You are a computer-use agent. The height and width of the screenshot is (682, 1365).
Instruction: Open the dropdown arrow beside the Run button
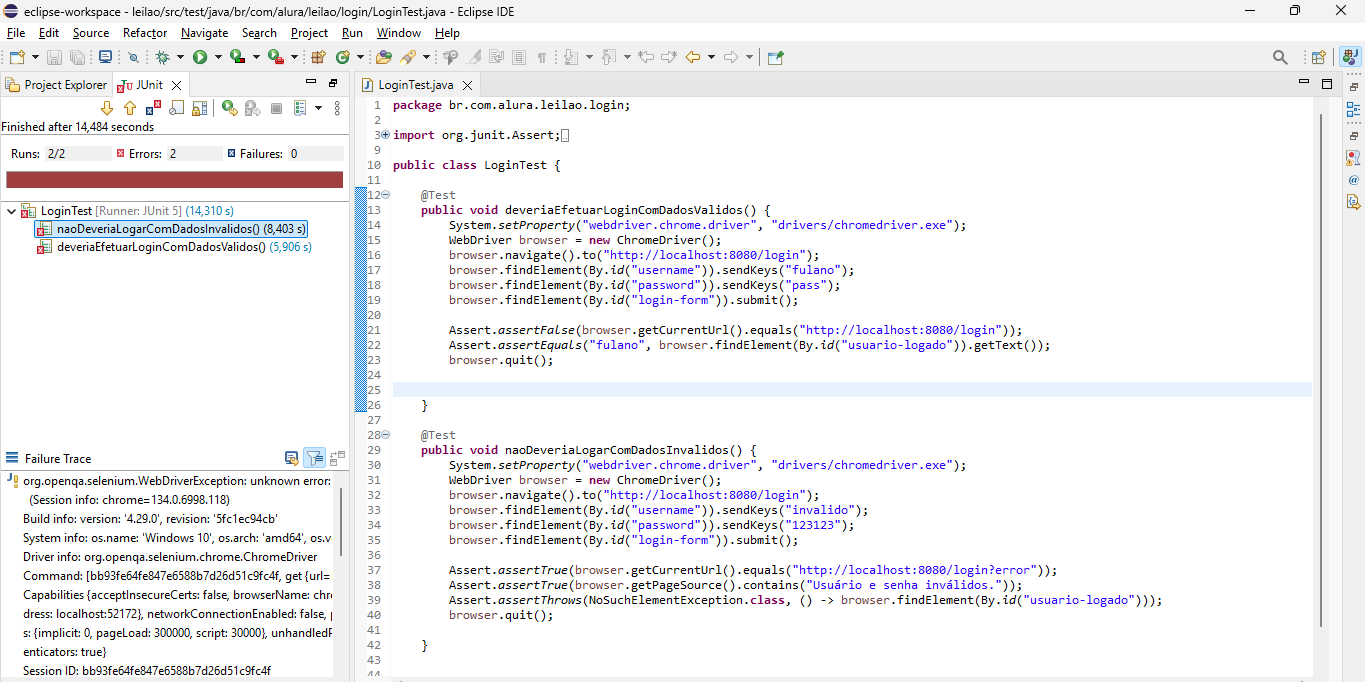click(217, 58)
